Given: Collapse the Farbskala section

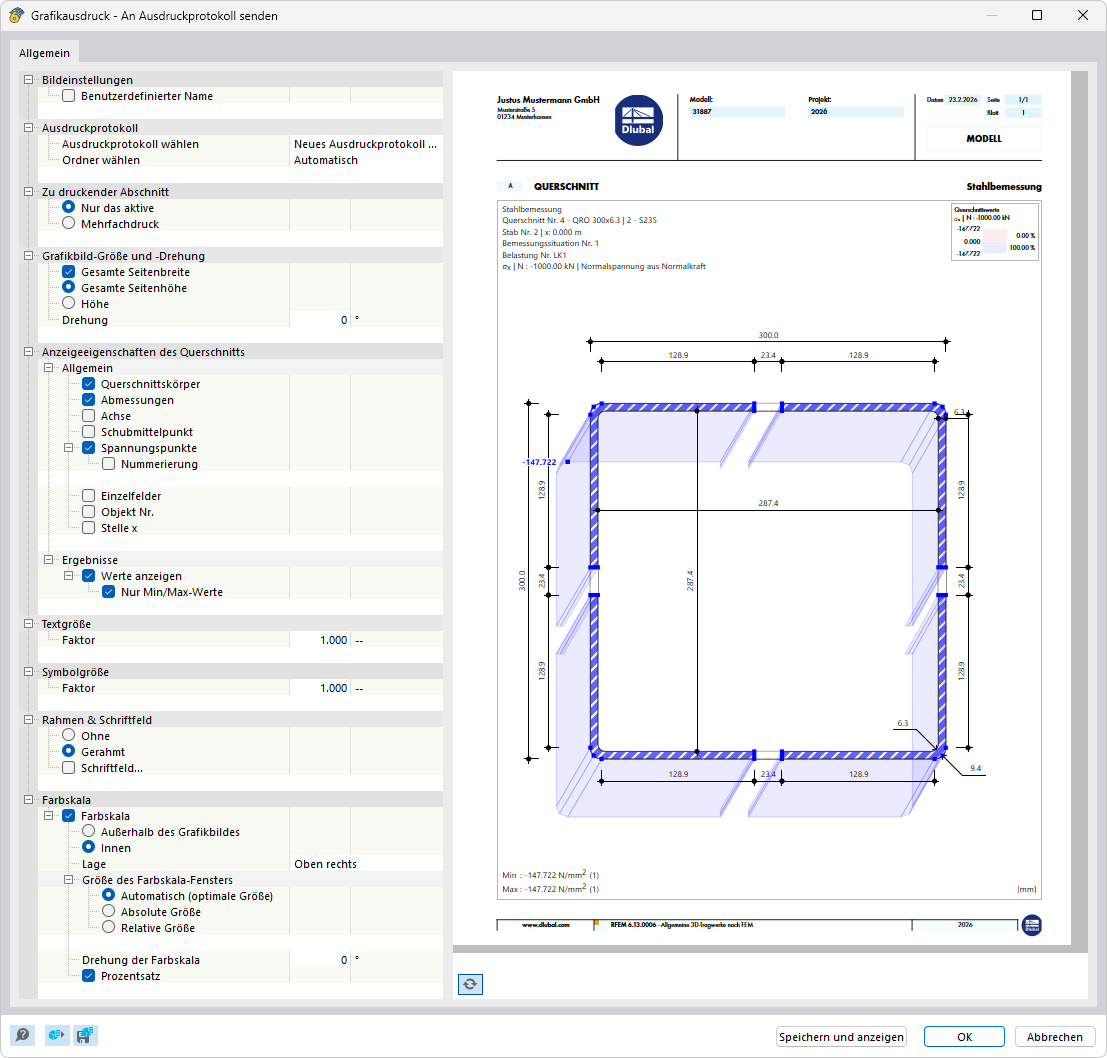Looking at the screenshot, I should coord(28,800).
